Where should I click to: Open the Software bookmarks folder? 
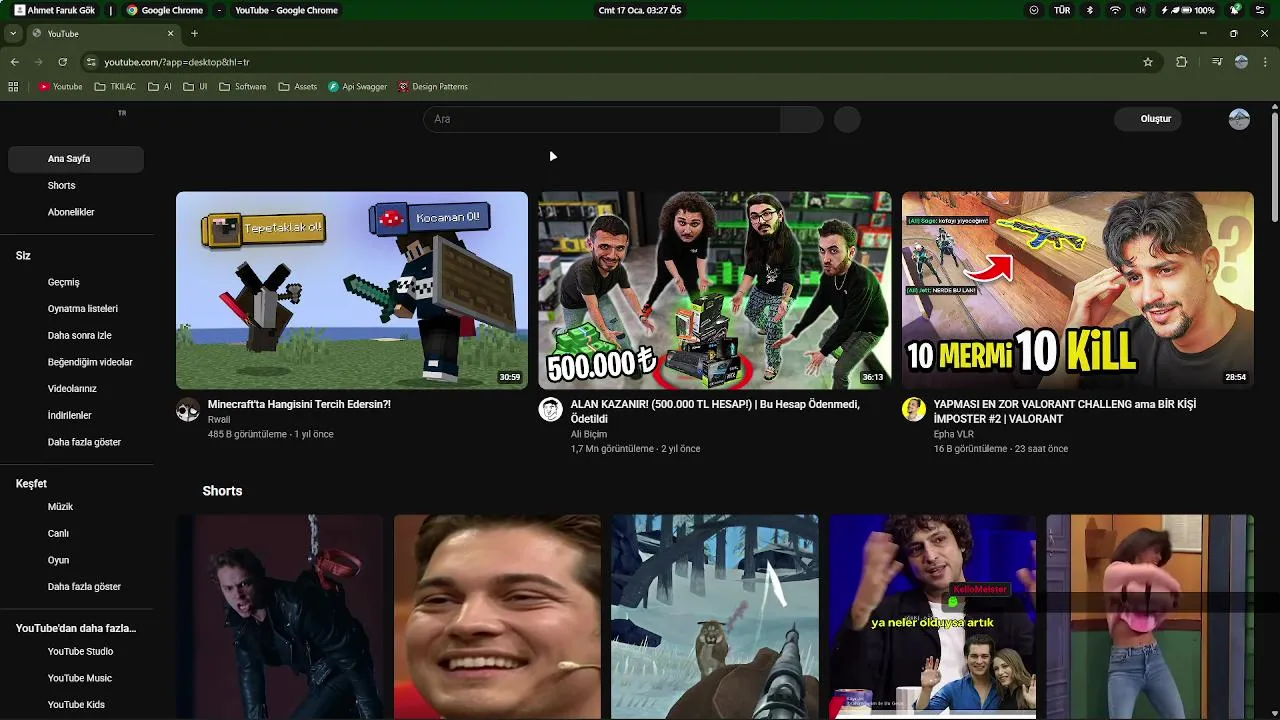pos(243,87)
